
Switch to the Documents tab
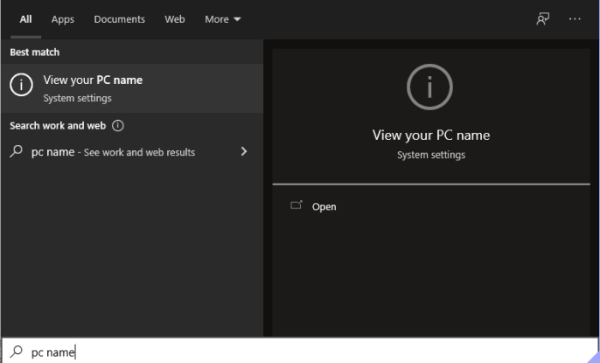click(x=119, y=19)
